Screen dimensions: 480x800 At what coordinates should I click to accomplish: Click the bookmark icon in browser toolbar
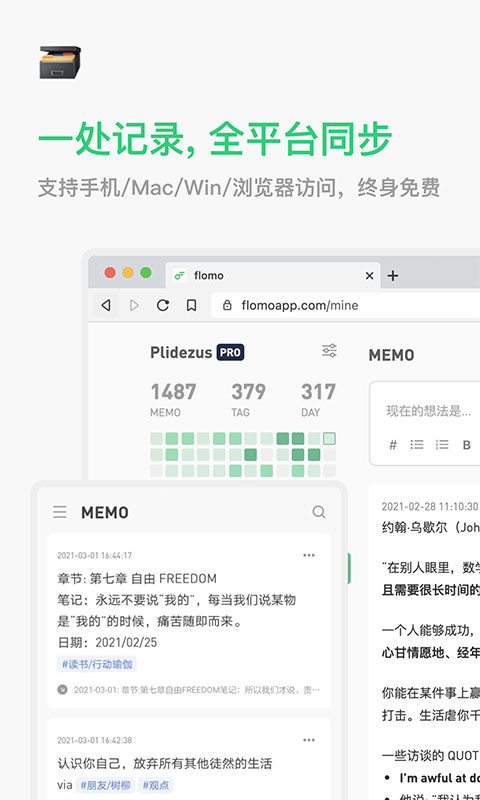[x=191, y=305]
